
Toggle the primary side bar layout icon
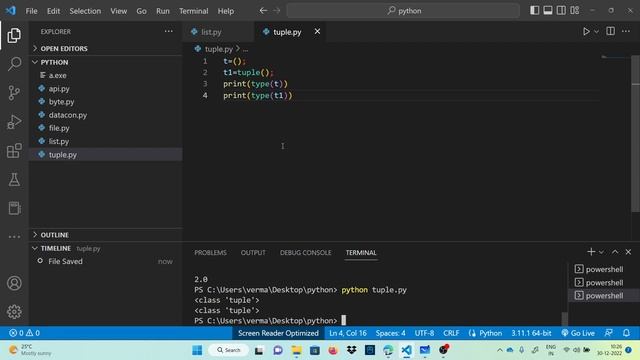[534, 11]
